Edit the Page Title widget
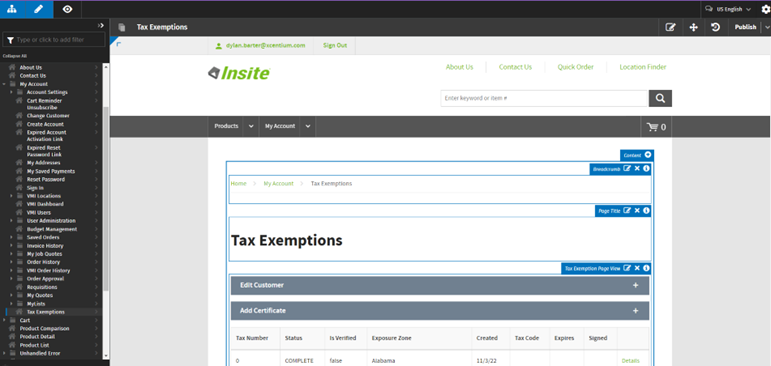Image resolution: width=771 pixels, height=366 pixels. click(x=627, y=211)
